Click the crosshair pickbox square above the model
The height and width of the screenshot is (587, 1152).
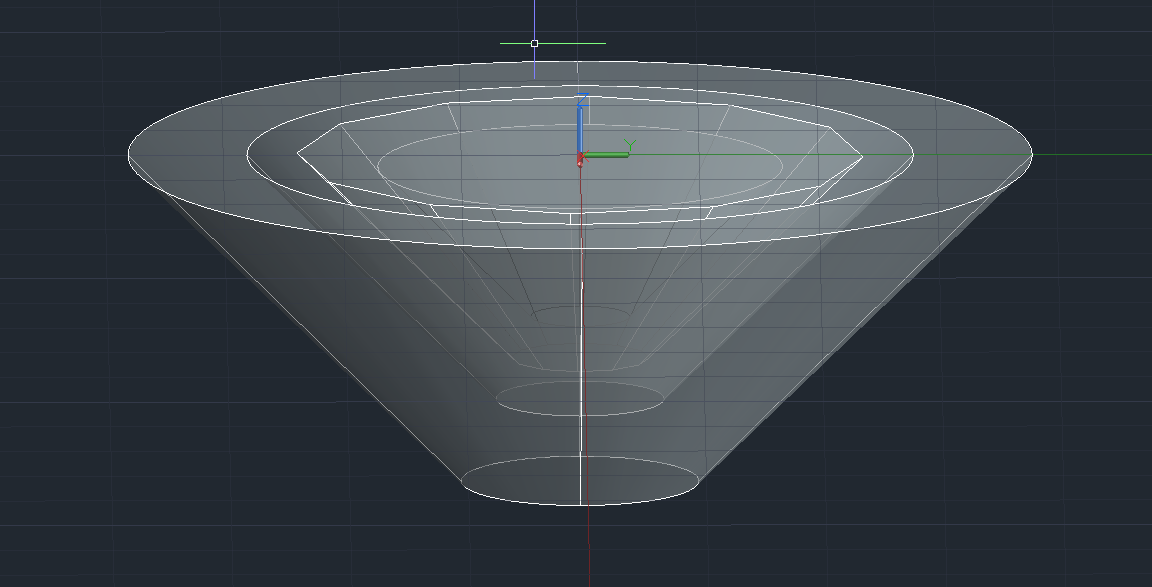point(534,43)
